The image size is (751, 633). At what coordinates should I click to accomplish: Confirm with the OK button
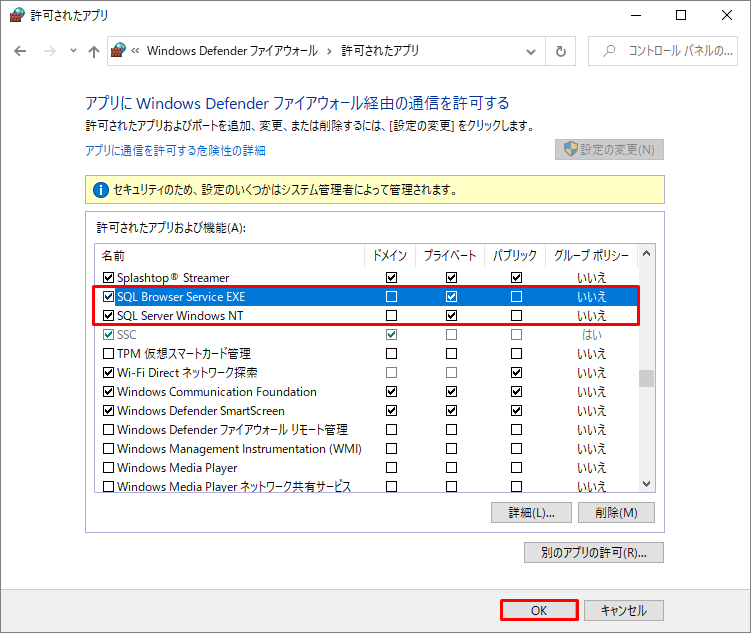pos(539,610)
